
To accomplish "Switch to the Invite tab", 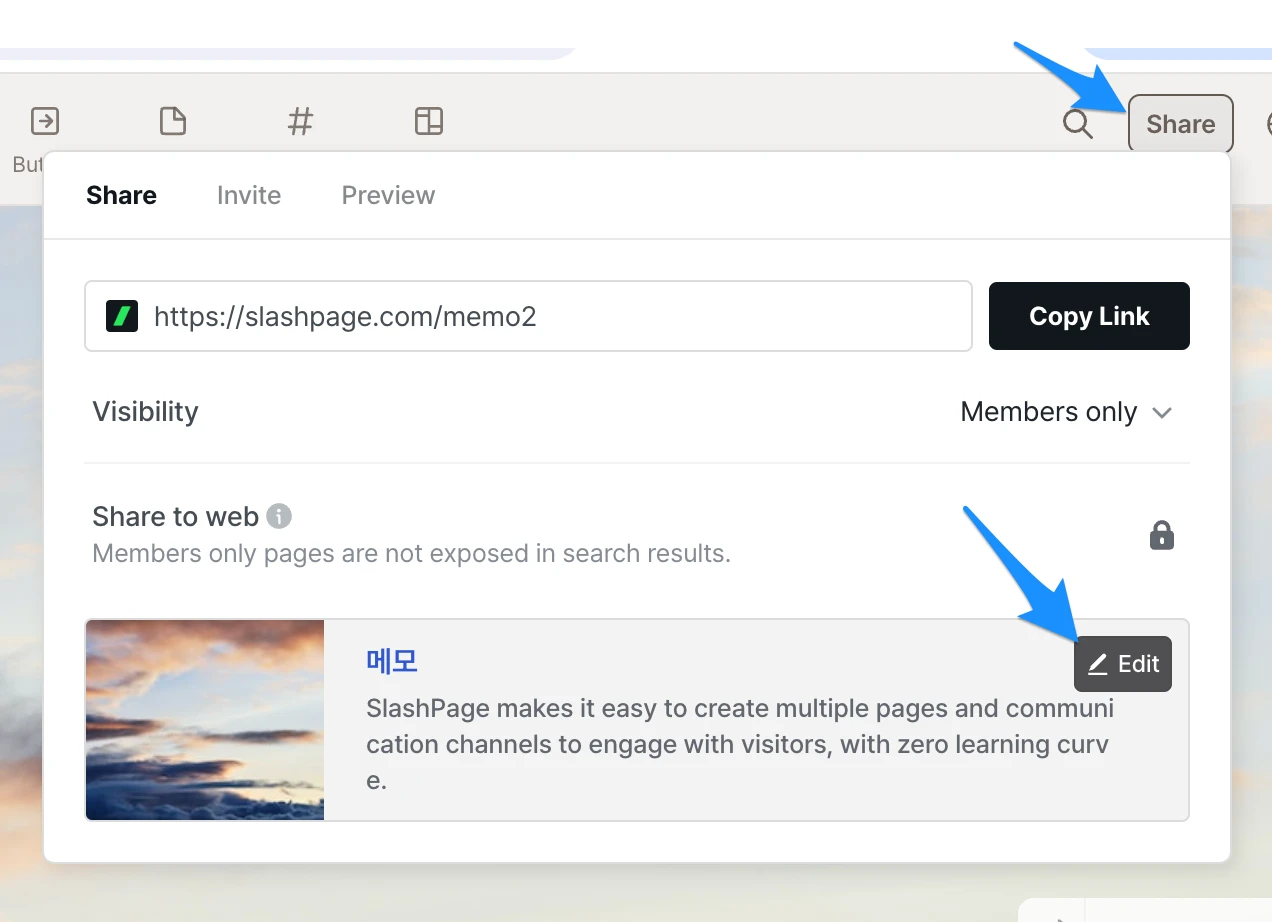I will point(248,195).
